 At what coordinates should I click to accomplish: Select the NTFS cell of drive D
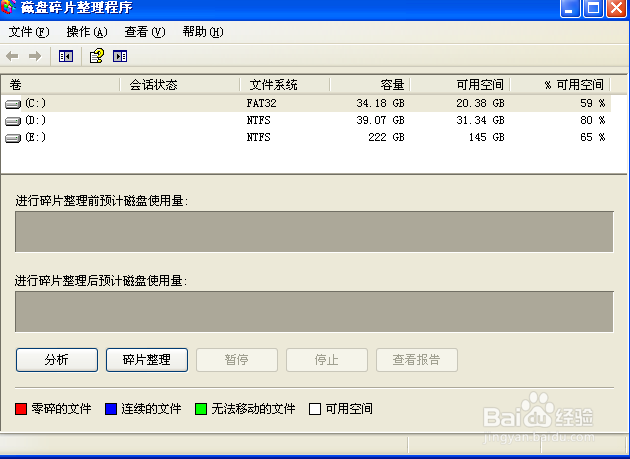258,120
